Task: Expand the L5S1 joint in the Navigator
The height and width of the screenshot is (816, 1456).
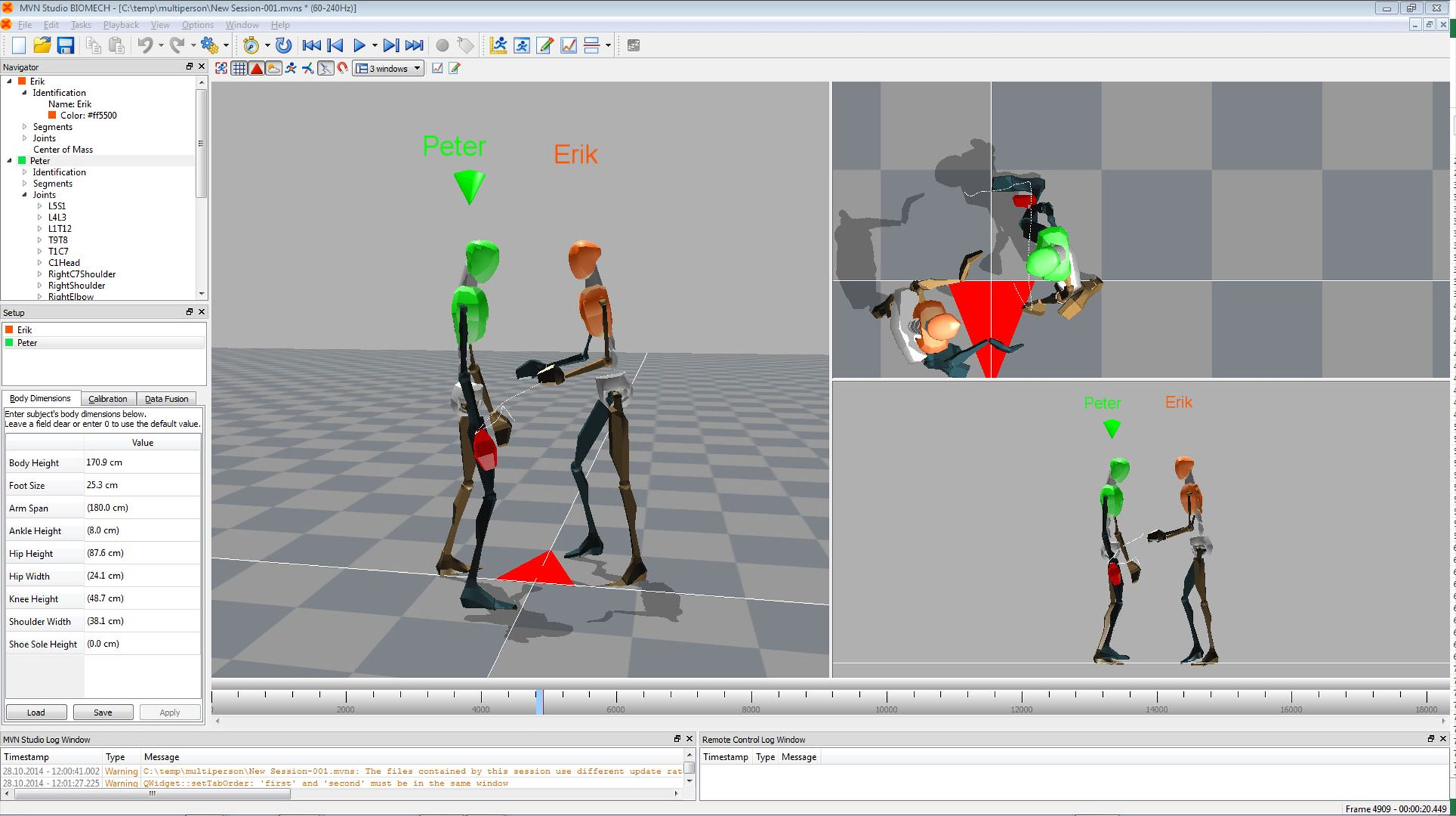Action: (39, 206)
